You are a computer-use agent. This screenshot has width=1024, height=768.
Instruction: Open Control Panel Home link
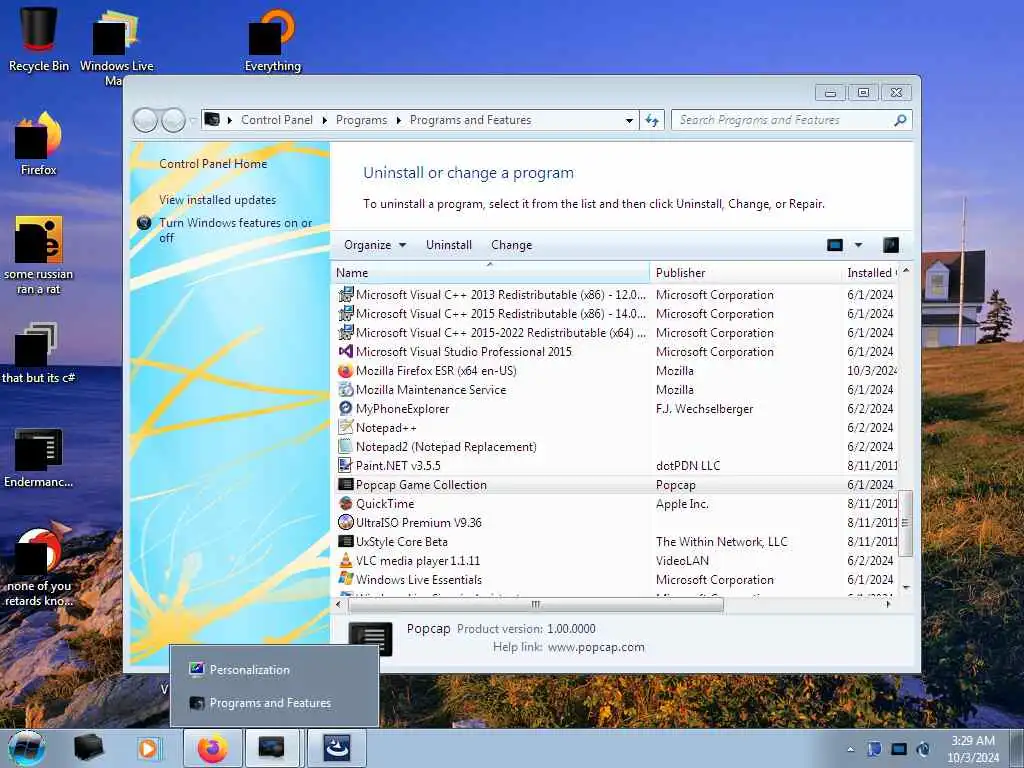pyautogui.click(x=213, y=164)
